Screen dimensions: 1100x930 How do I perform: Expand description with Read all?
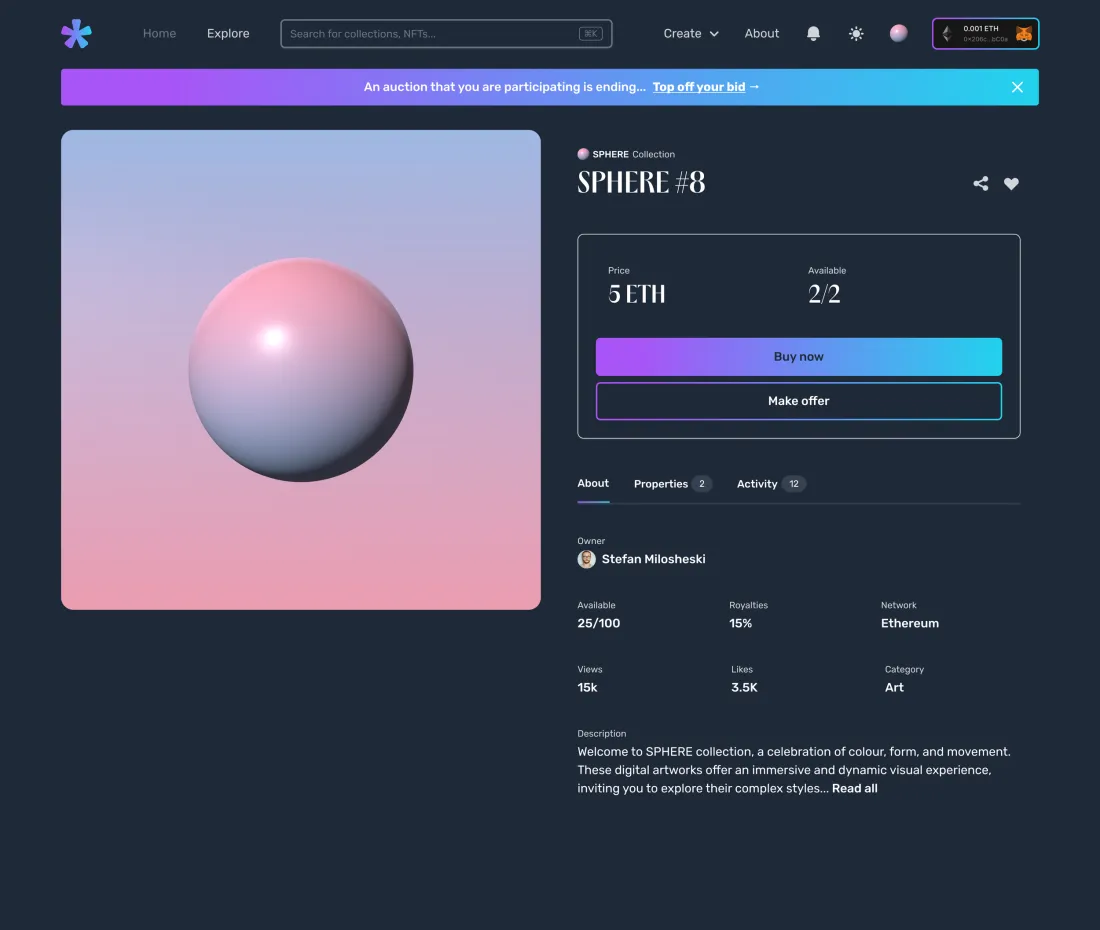[x=854, y=788]
